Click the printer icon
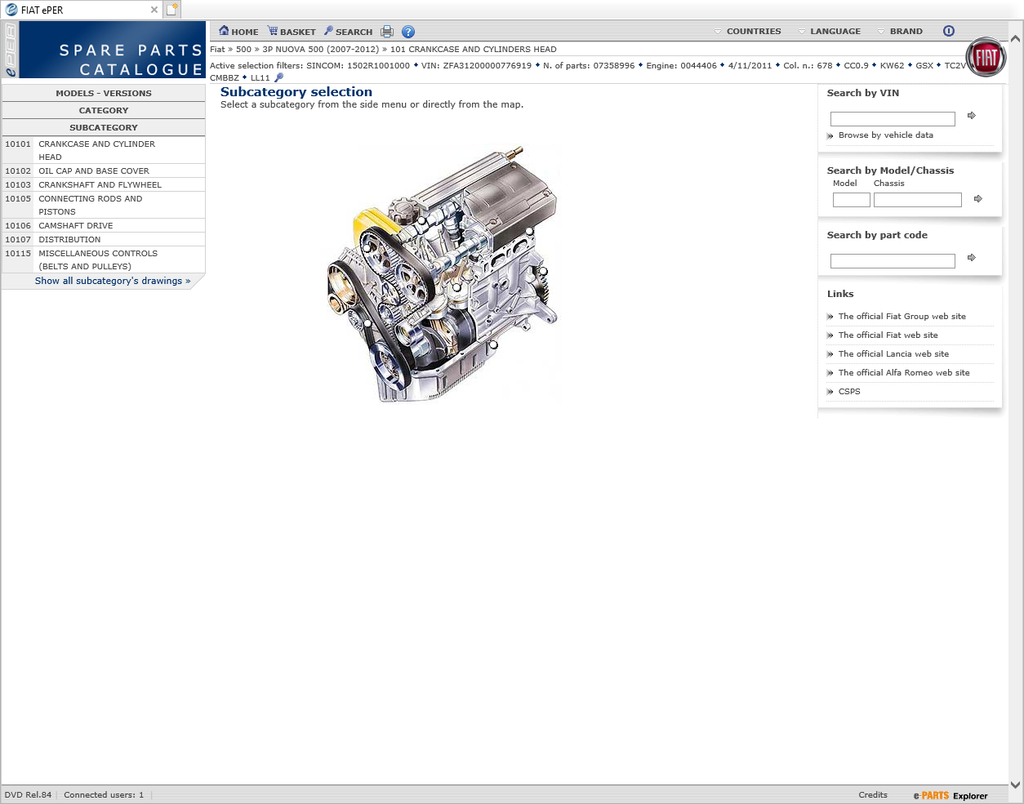 point(387,31)
